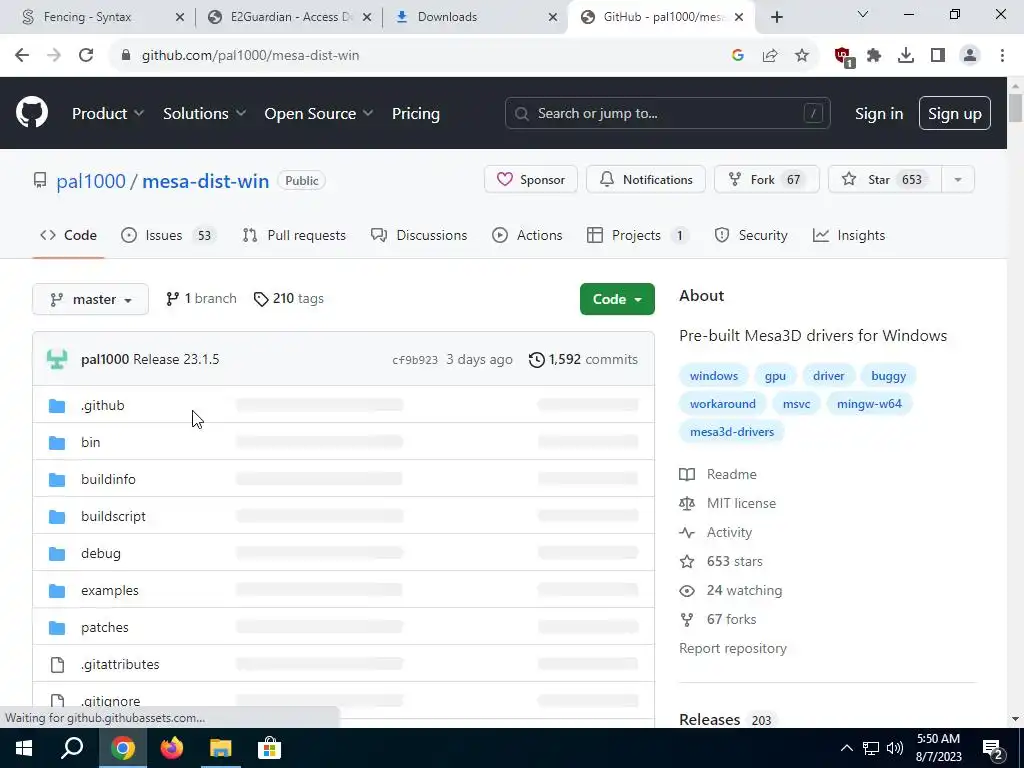The image size is (1024, 768).
Task: Click the Google icon in the address bar
Action: coord(738,56)
